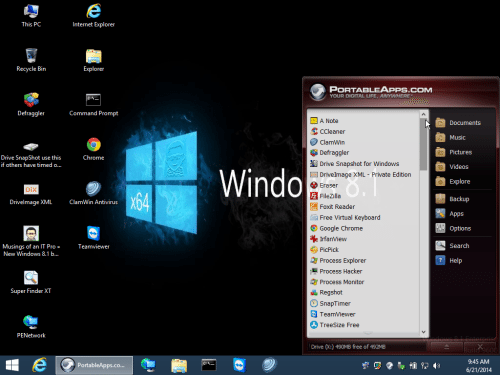Select the Super Finder XT desktop icon
This screenshot has width=500, height=375.
[x=31, y=282]
